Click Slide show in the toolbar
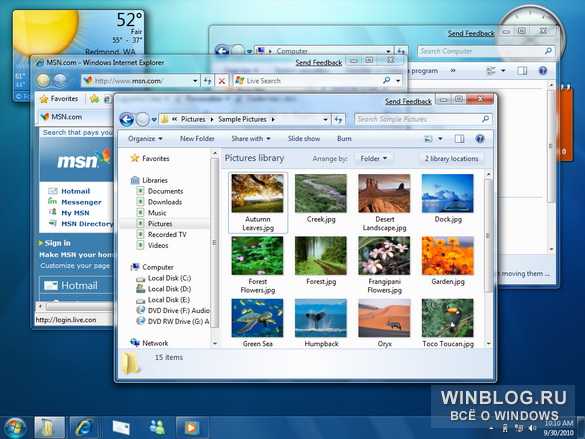585x439 pixels. 304,139
